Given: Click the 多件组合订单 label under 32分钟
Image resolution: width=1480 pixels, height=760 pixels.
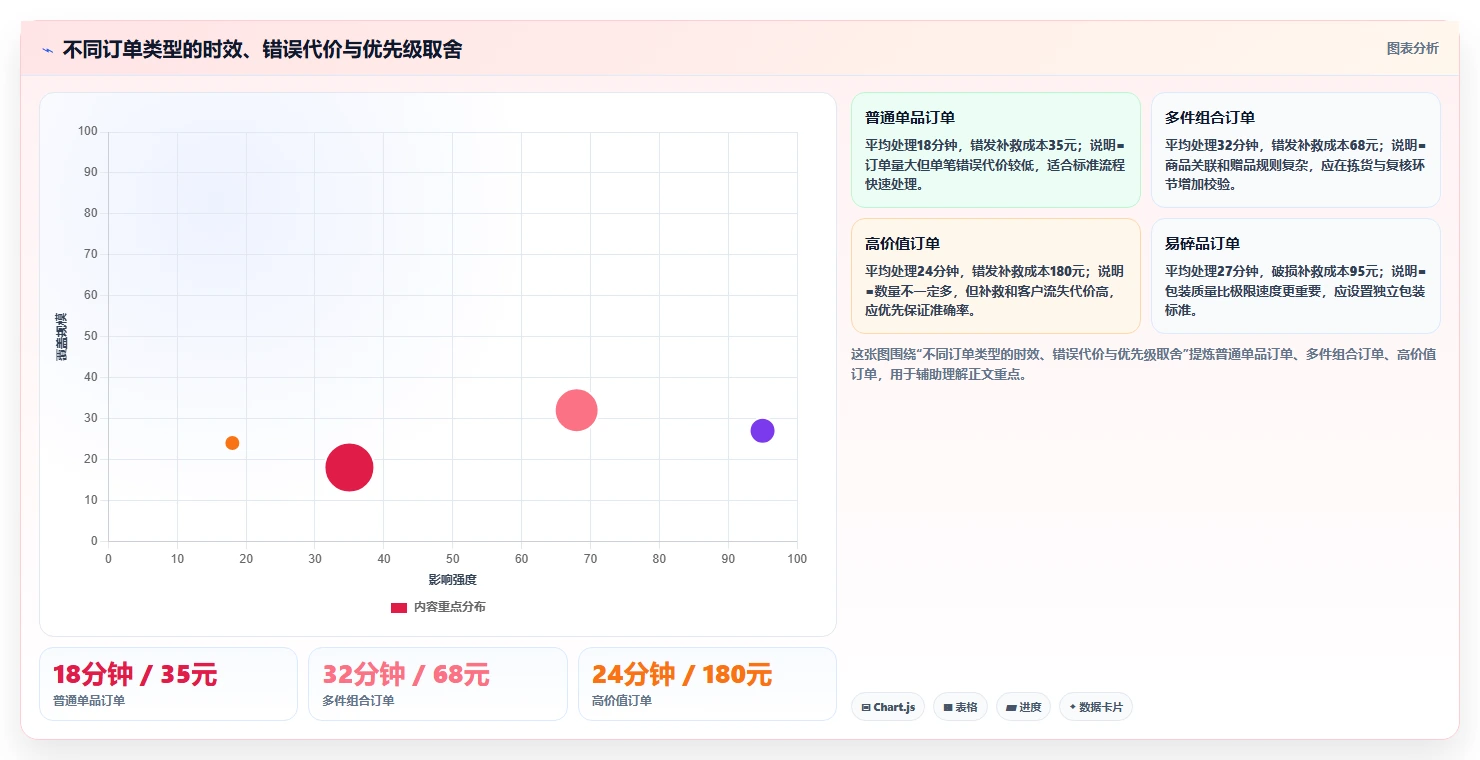Looking at the screenshot, I should click(358, 701).
